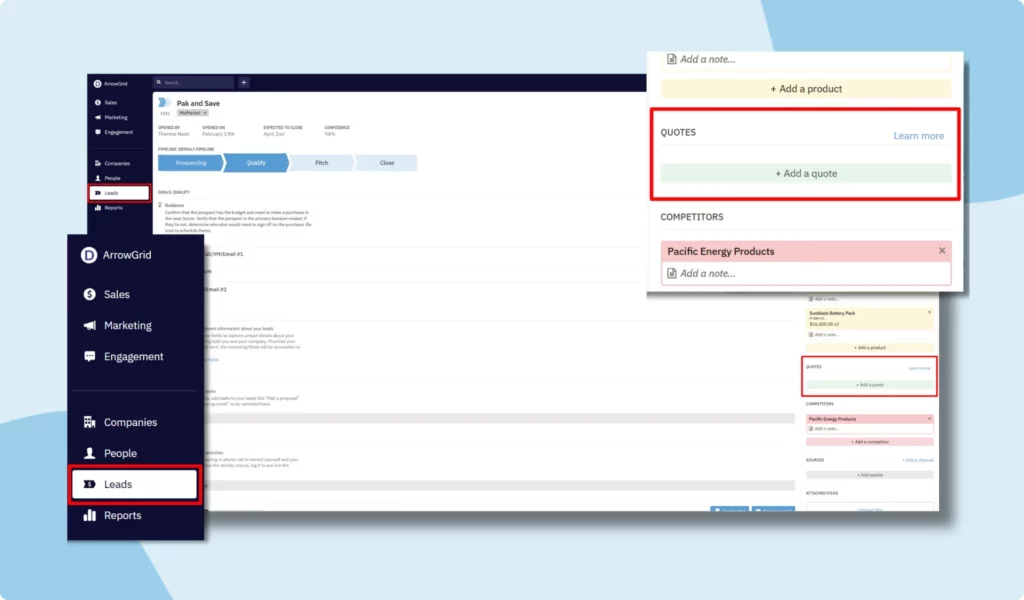Viewport: 1024px width, 600px height.
Task: Remove the Sunblade Battery Pack product
Action: point(929,312)
